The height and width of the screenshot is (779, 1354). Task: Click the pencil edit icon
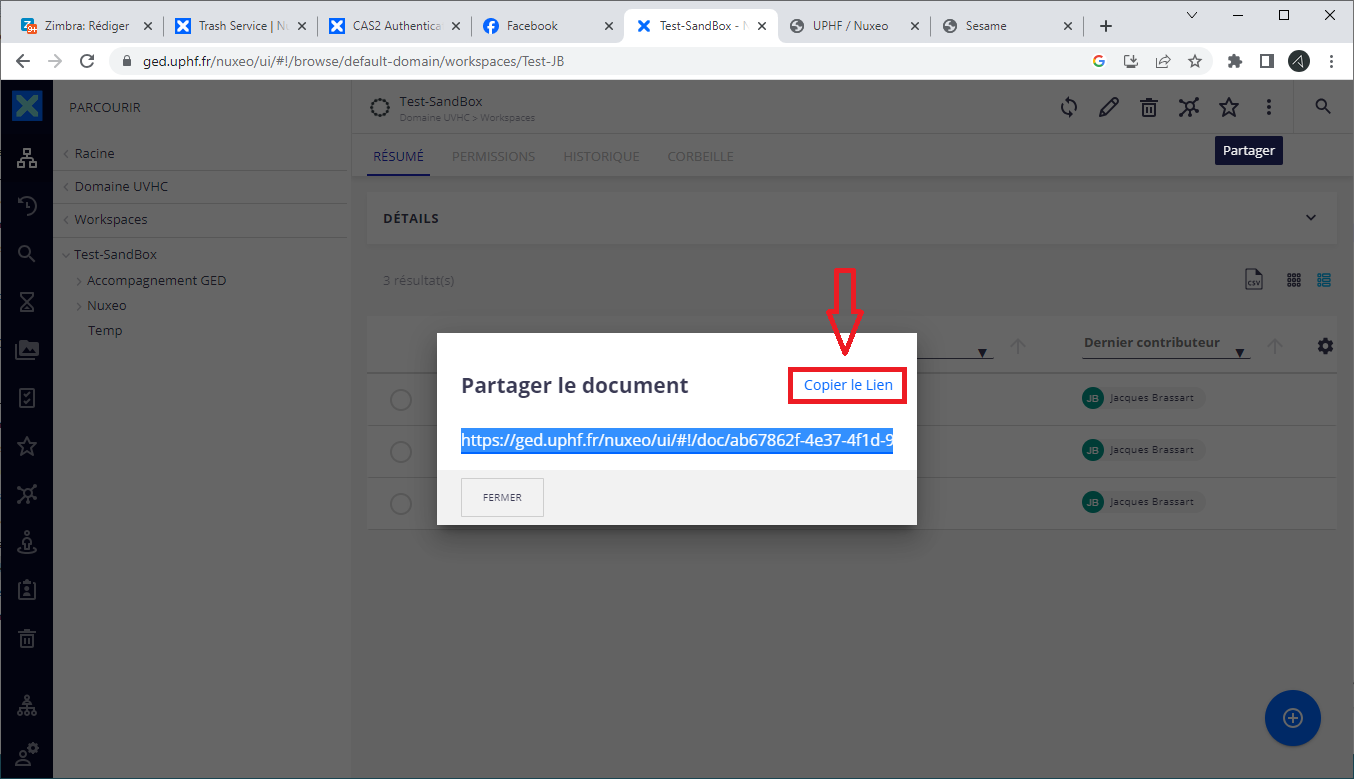pyautogui.click(x=1109, y=107)
